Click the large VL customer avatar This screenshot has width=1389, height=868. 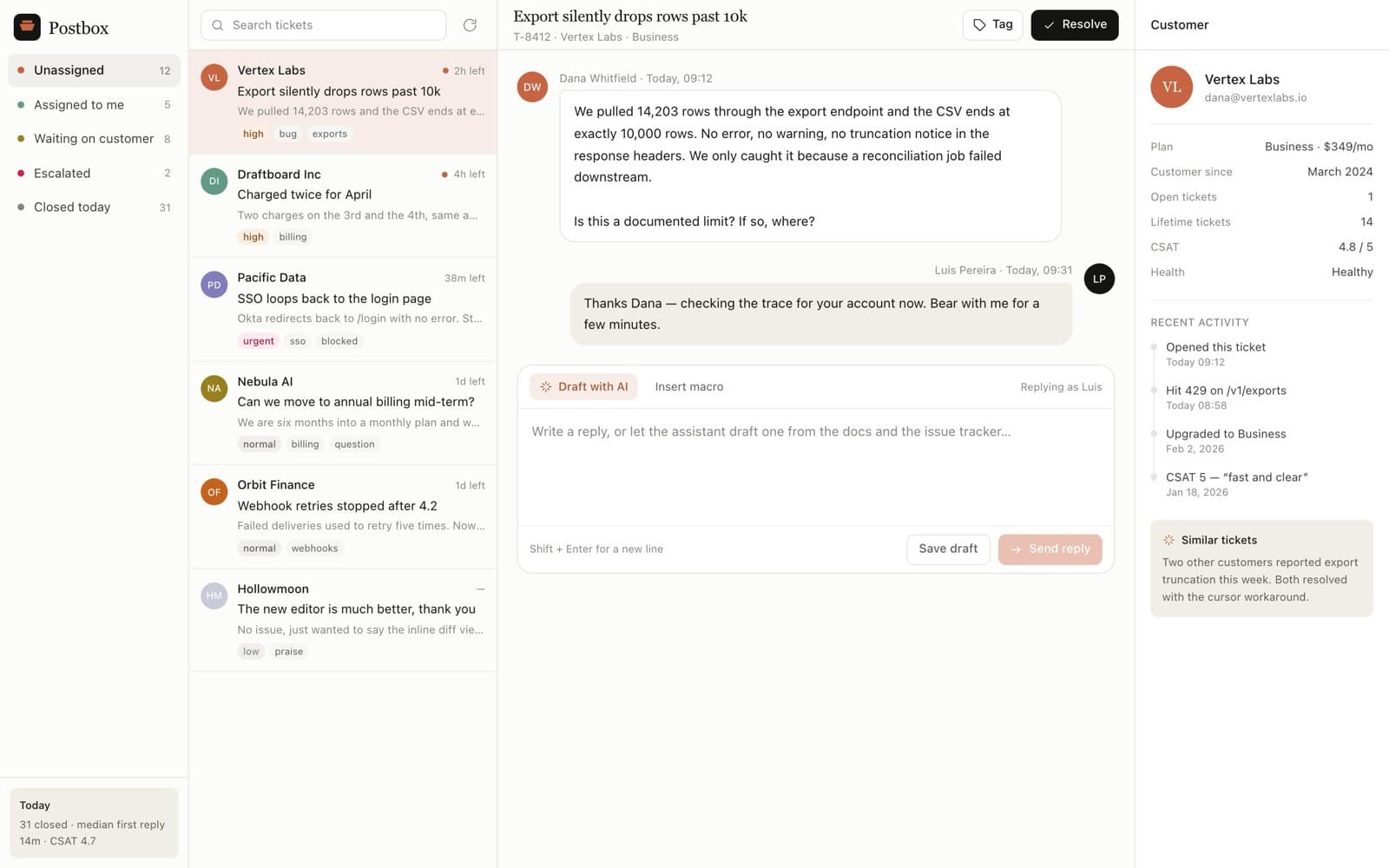pyautogui.click(x=1172, y=87)
